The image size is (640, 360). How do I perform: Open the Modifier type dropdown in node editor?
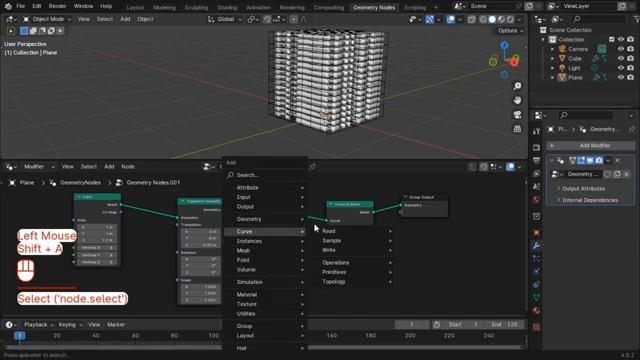[39, 167]
